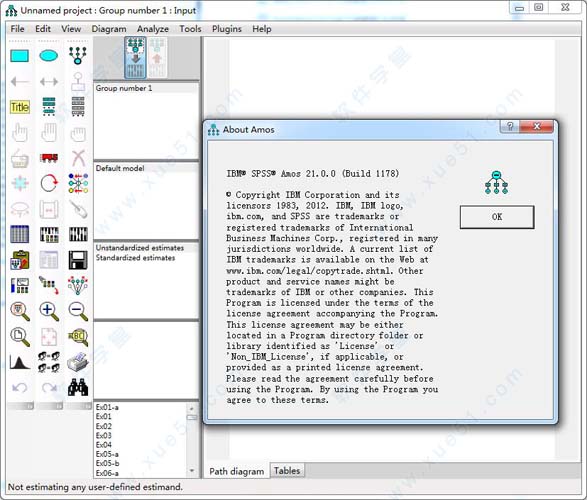Select the draw covariances double-arrow tool

49,81
